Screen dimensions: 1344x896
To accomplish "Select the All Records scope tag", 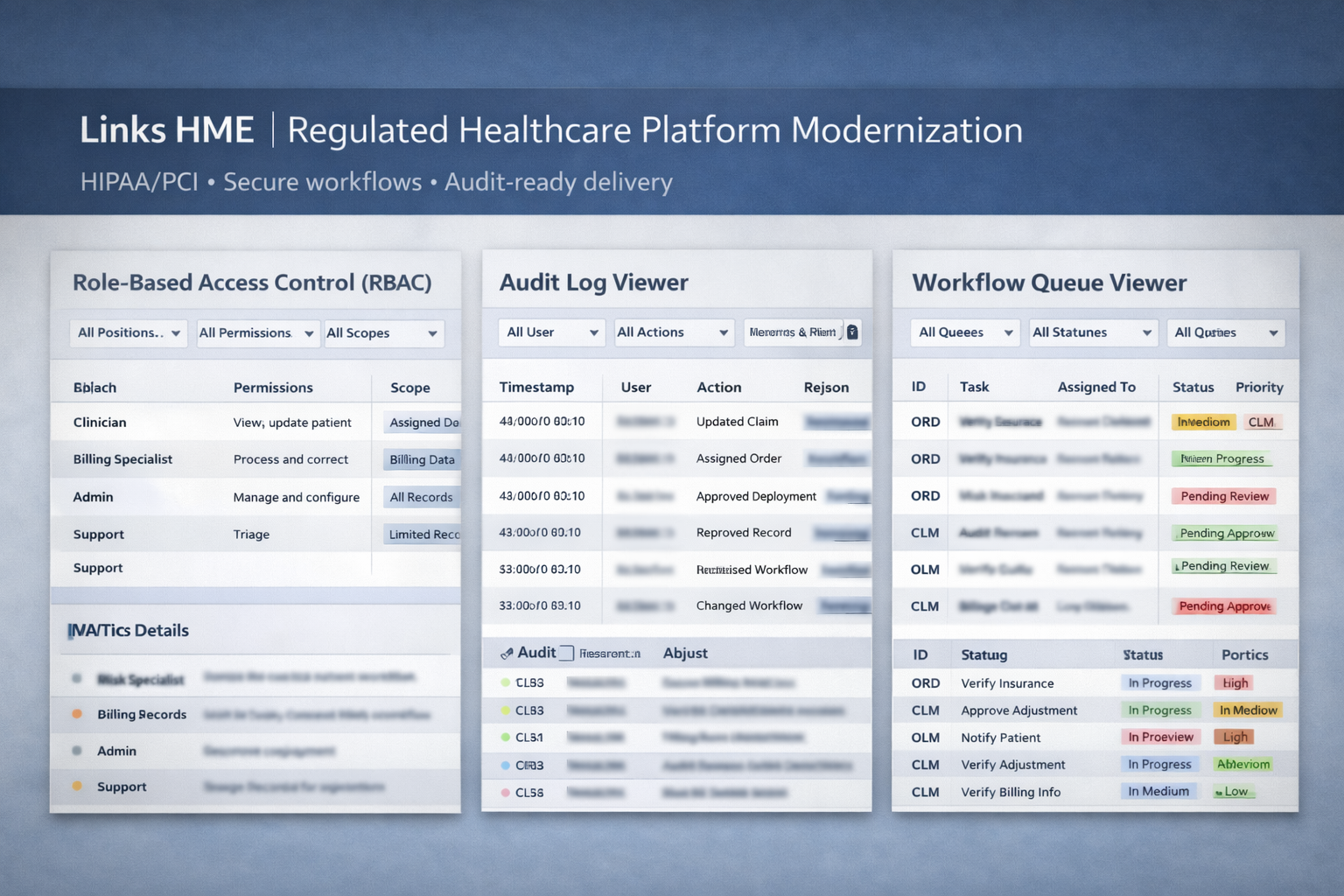I will 421,497.
